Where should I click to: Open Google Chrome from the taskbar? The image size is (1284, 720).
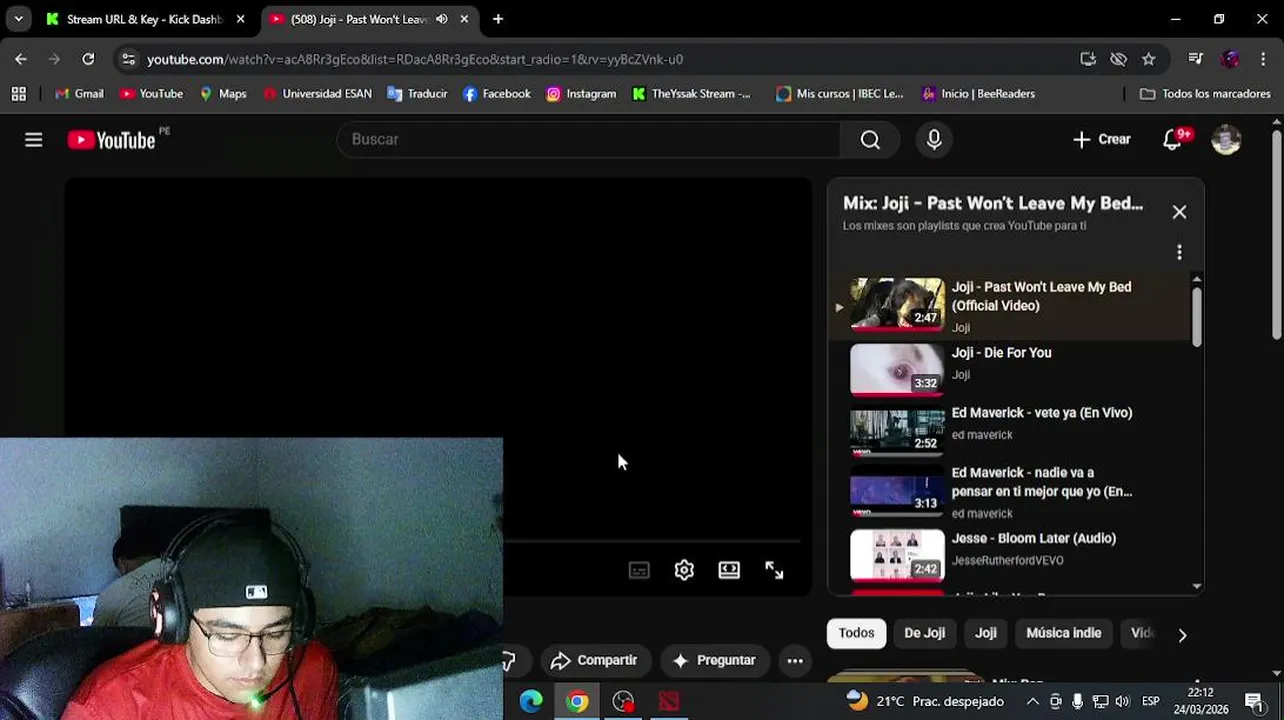coord(577,701)
